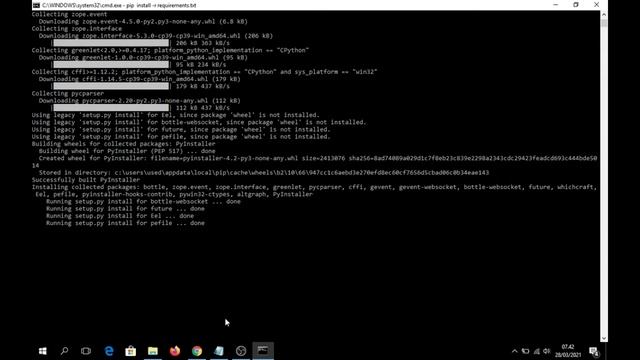Image resolution: width=640 pixels, height=360 pixels.
Task: Open the Windows Start menu
Action: (42, 351)
